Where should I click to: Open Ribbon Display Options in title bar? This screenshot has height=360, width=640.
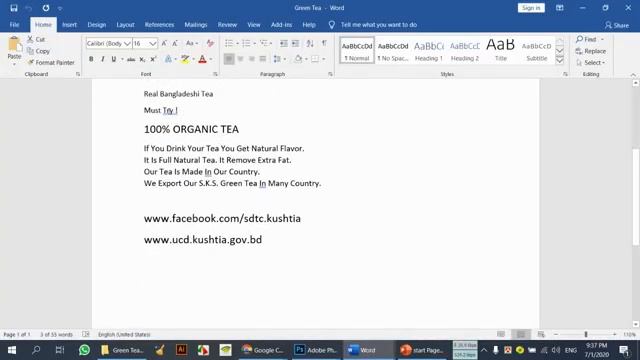560,8
